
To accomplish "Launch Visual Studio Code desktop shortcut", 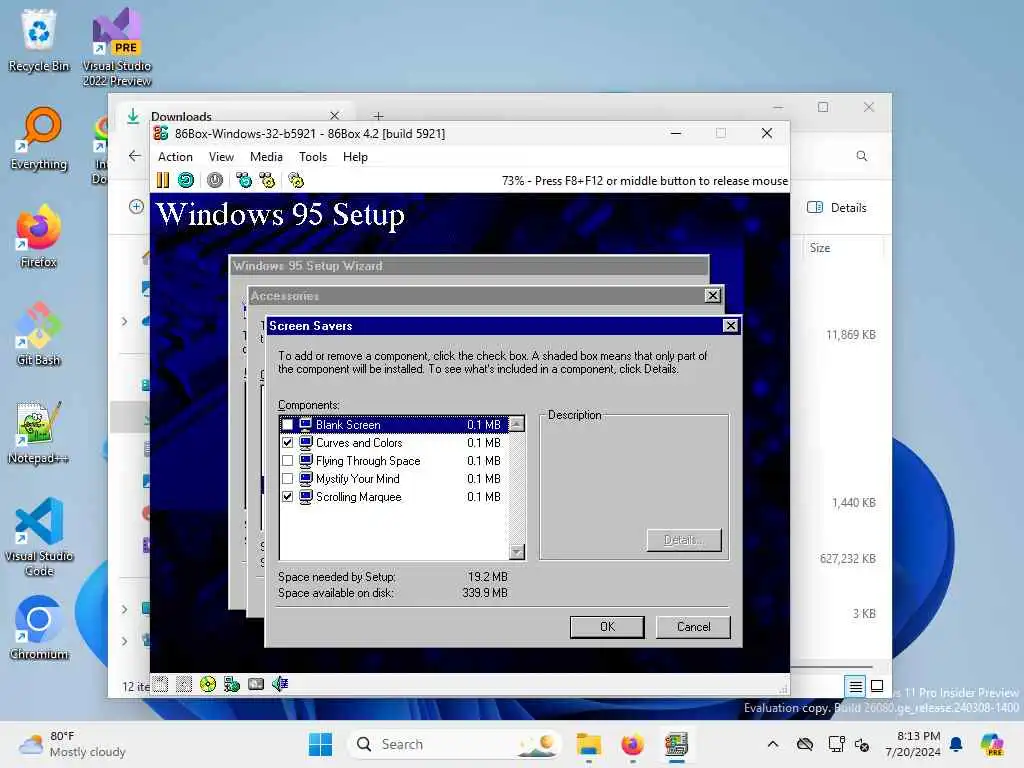I will tap(39, 537).
